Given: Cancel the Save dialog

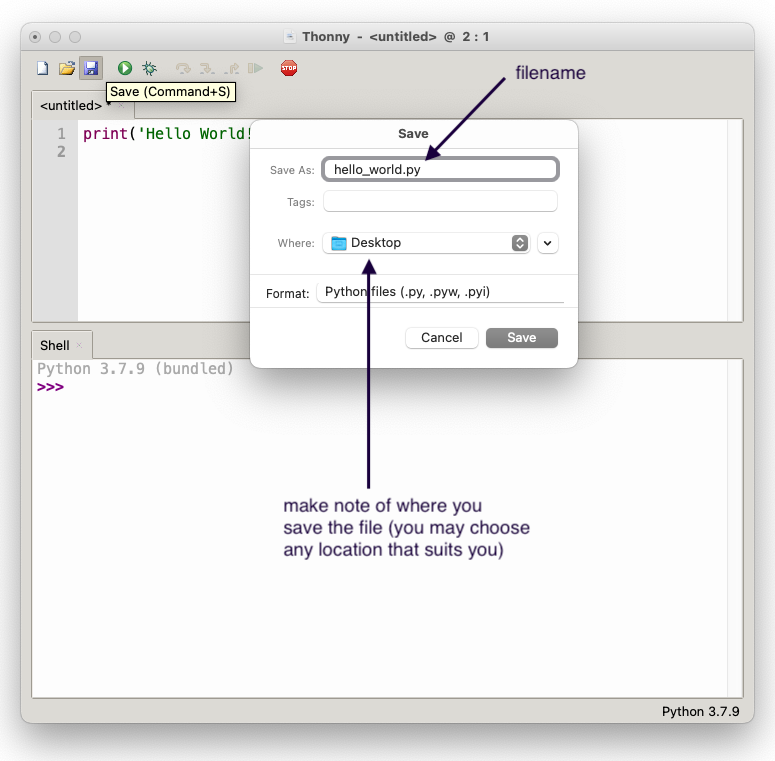Looking at the screenshot, I should [x=441, y=338].
